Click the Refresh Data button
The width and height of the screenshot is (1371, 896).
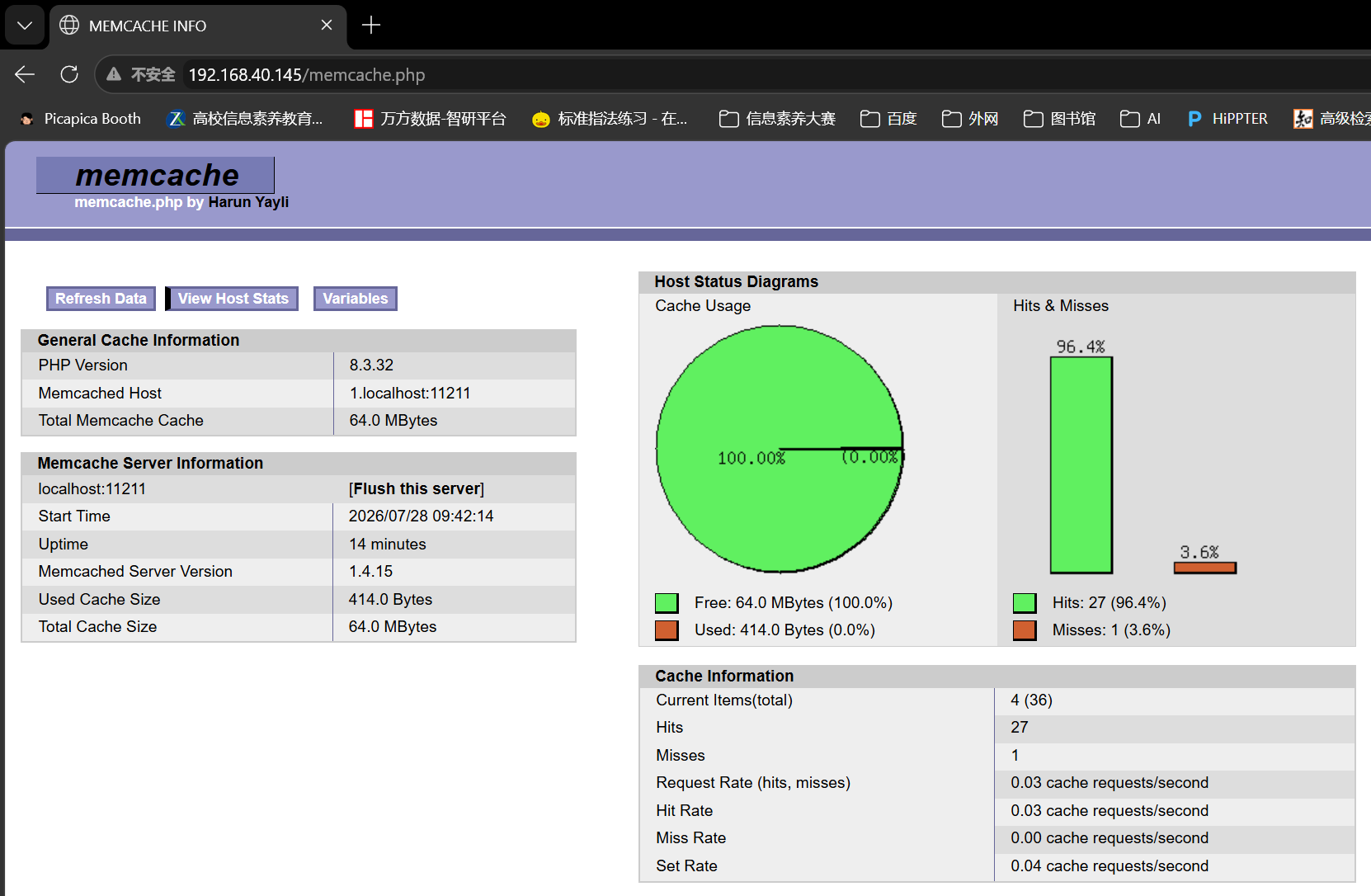point(101,299)
